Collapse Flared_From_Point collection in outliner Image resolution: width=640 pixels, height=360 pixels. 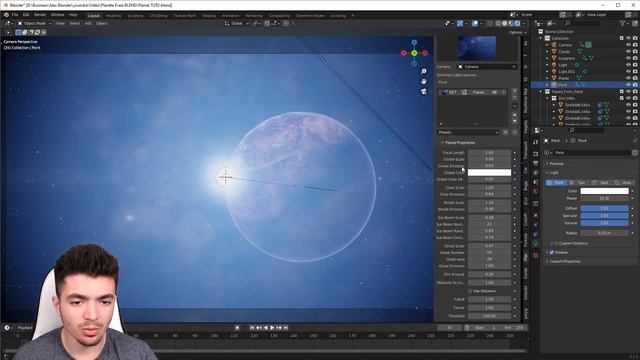542,91
